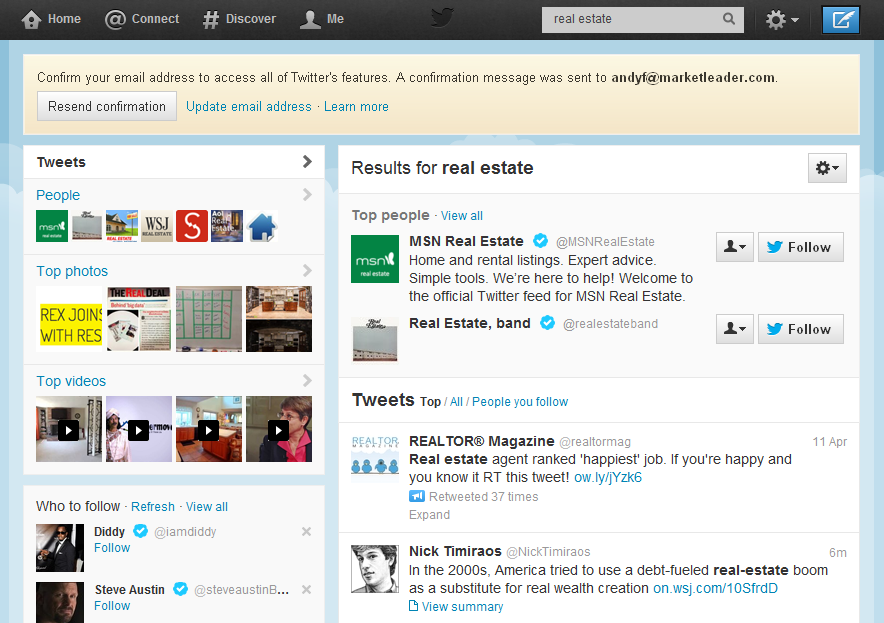The image size is (884, 623).
Task: Click the search magnifier icon
Action: [x=728, y=19]
